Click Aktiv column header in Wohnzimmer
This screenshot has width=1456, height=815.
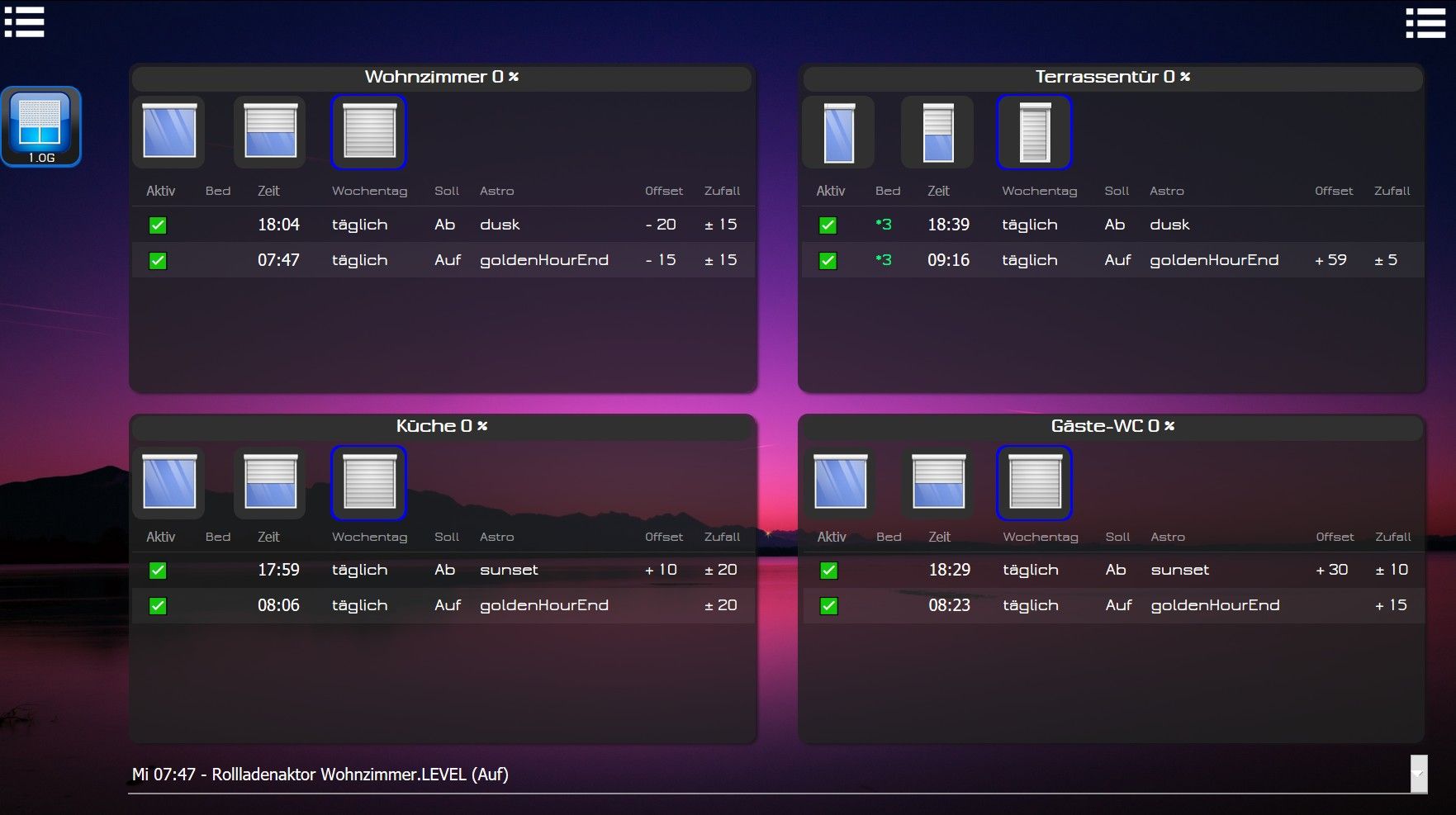tap(161, 191)
